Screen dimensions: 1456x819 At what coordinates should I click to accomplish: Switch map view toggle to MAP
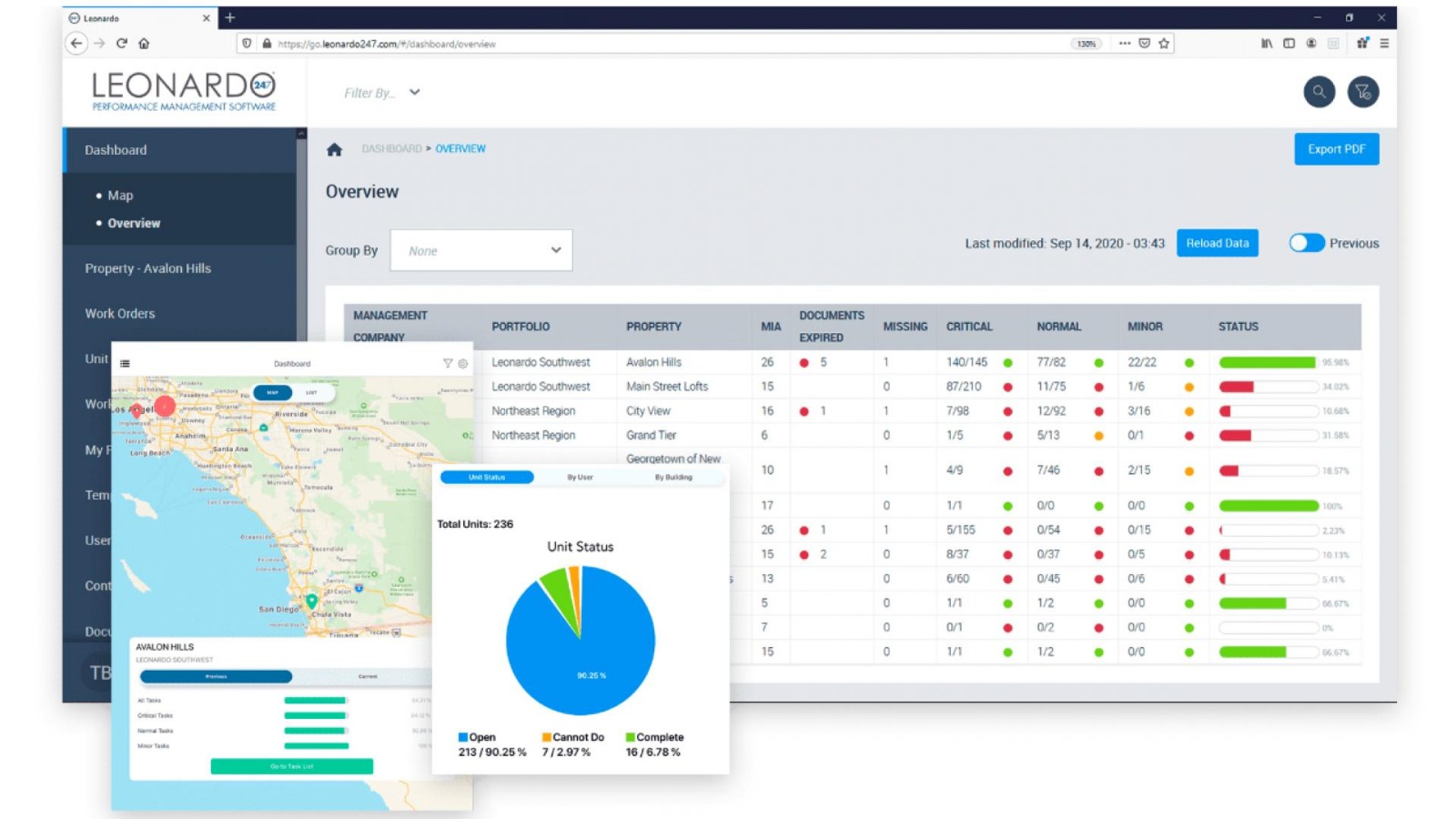click(272, 392)
